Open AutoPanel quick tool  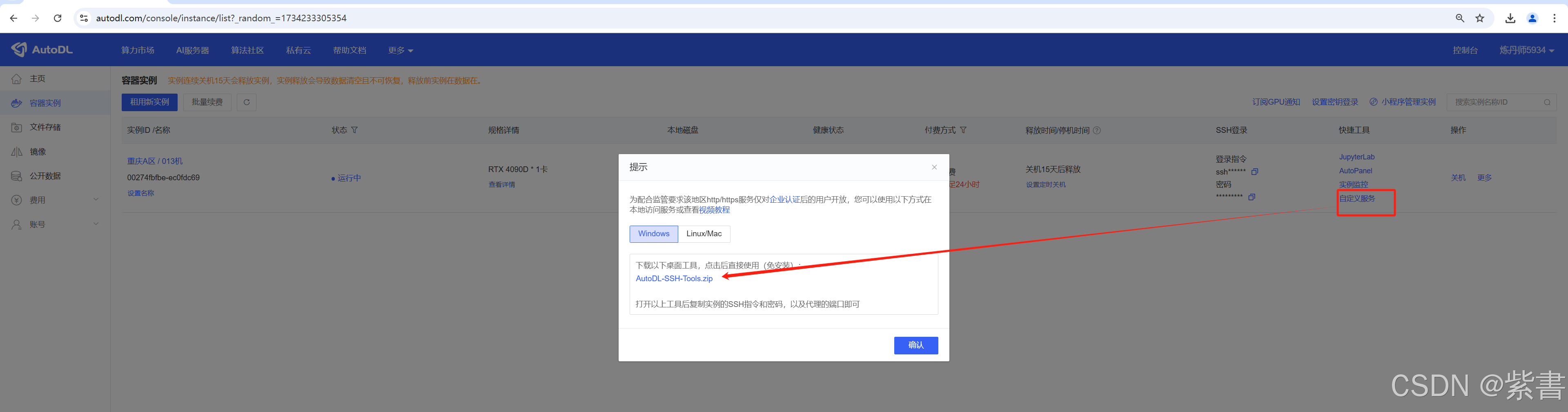coord(1355,171)
